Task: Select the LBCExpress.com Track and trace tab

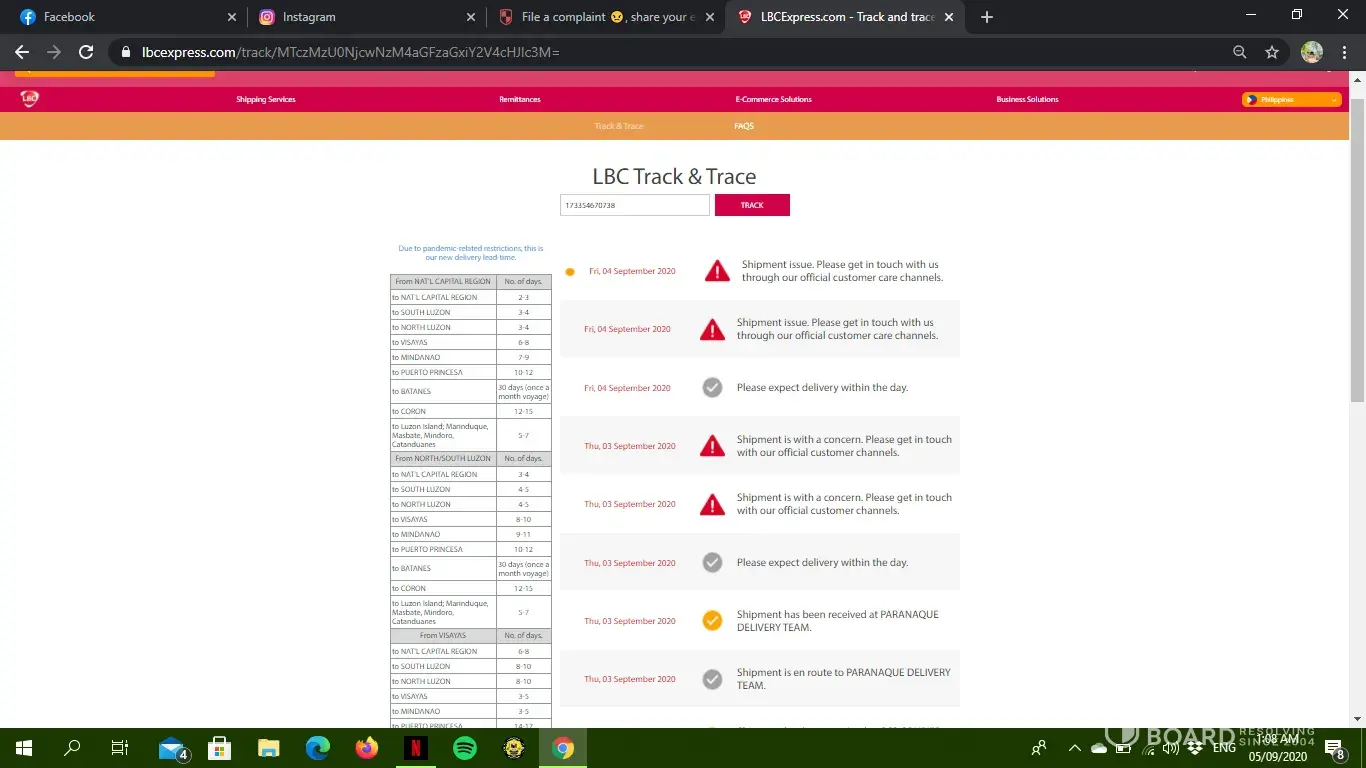Action: [x=845, y=17]
